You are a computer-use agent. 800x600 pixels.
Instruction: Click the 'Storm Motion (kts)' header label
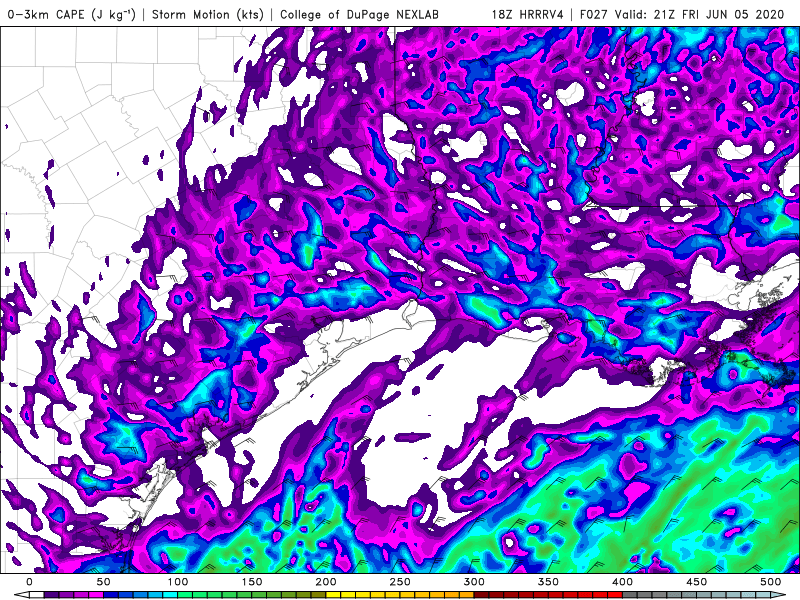coord(208,14)
